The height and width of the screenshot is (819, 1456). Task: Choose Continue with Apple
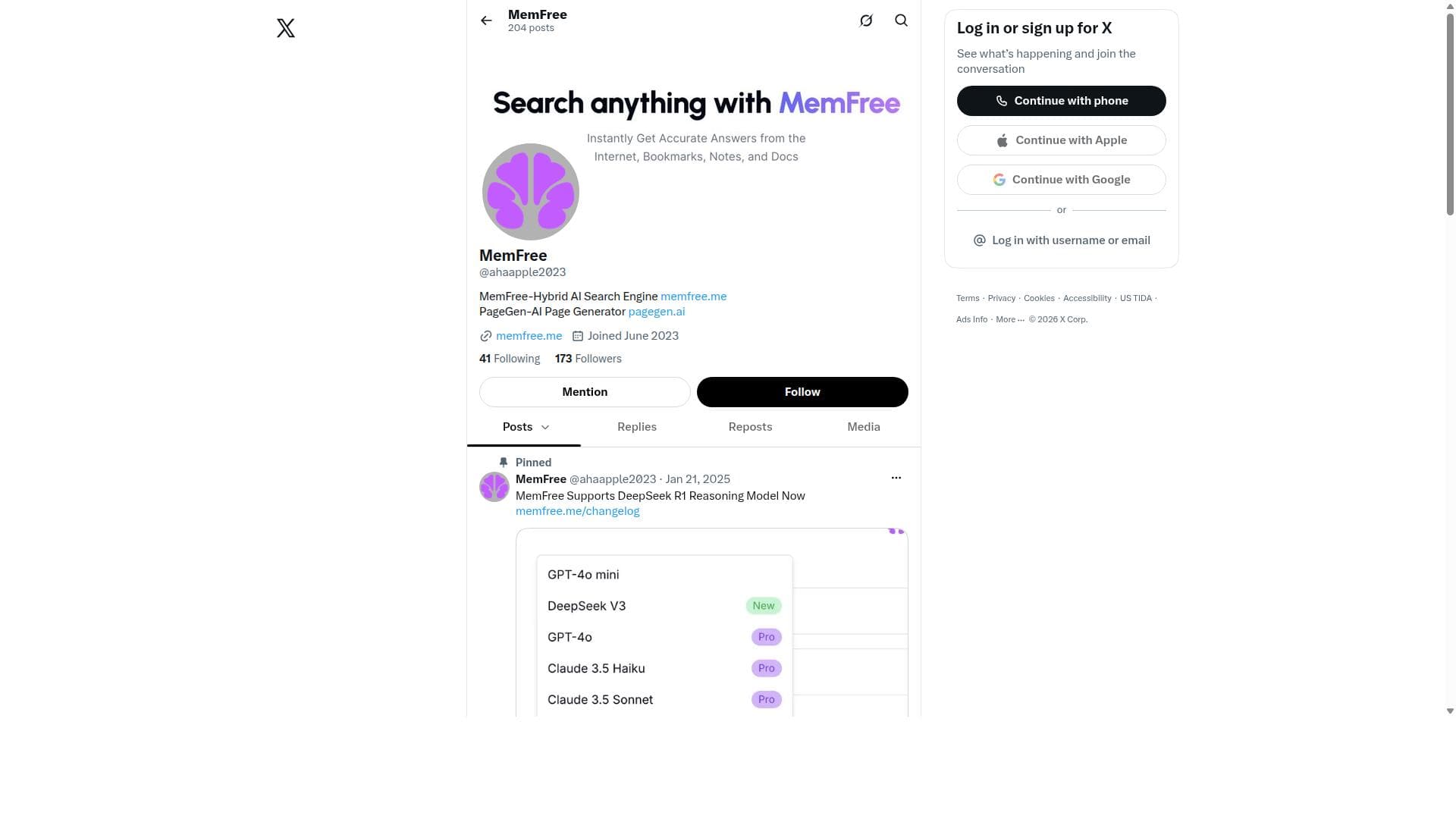click(1061, 140)
